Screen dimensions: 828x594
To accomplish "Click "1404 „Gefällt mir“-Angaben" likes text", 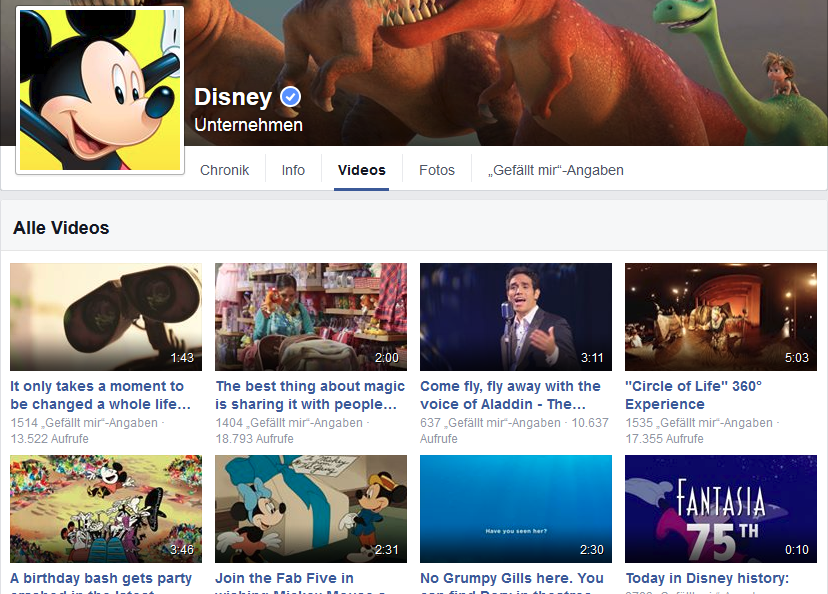I will coord(289,423).
